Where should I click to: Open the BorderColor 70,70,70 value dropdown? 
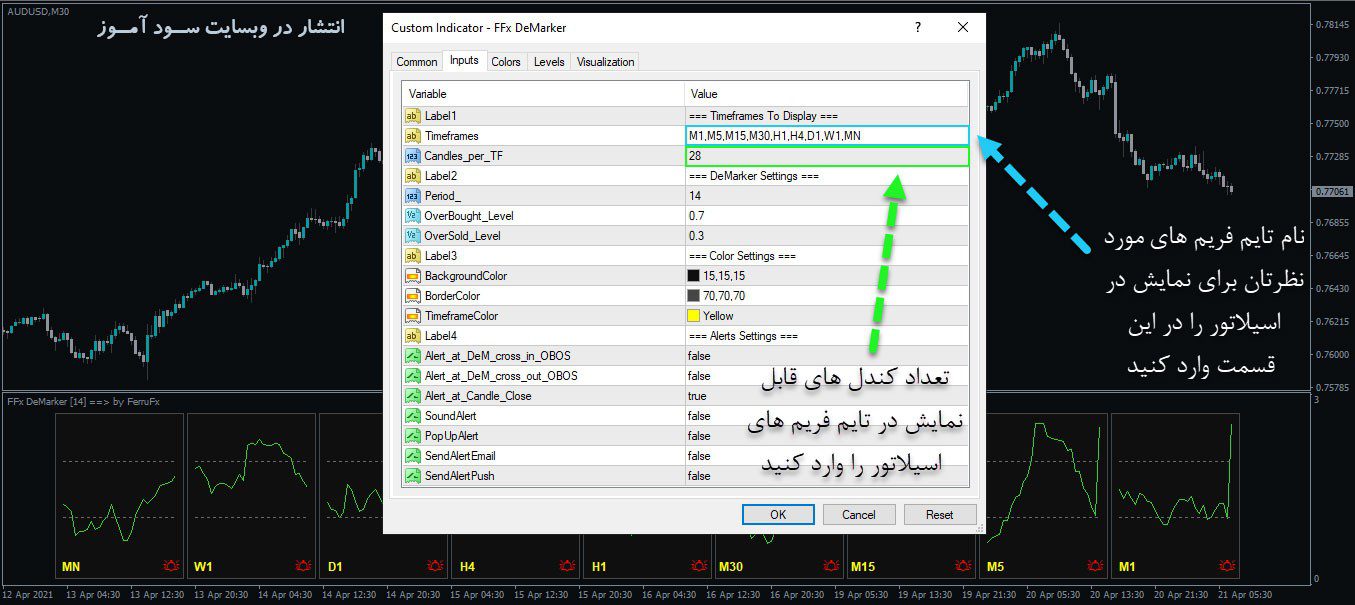825,296
